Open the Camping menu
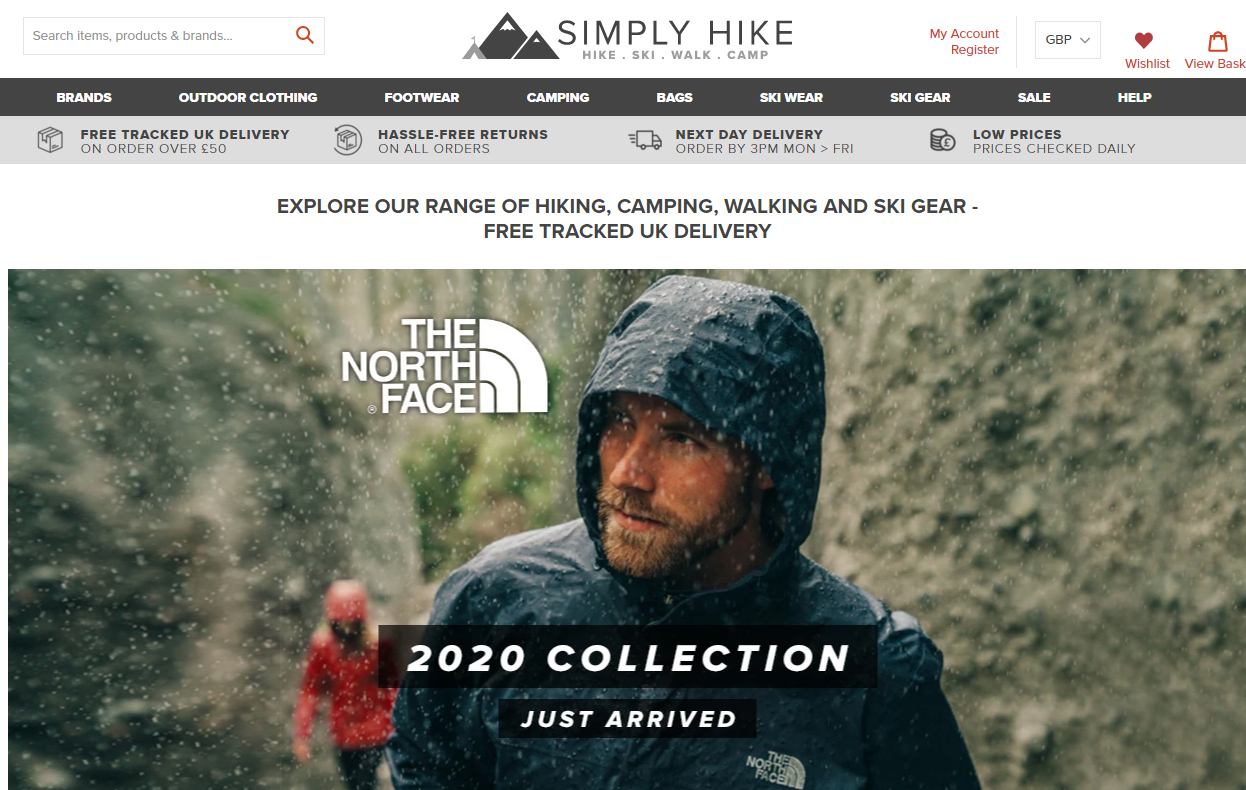This screenshot has width=1246, height=790. click(x=558, y=97)
